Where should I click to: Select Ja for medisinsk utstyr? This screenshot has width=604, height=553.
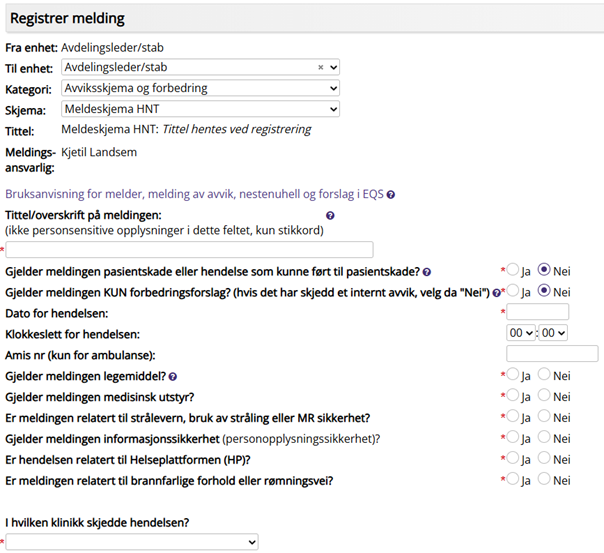pyautogui.click(x=512, y=395)
